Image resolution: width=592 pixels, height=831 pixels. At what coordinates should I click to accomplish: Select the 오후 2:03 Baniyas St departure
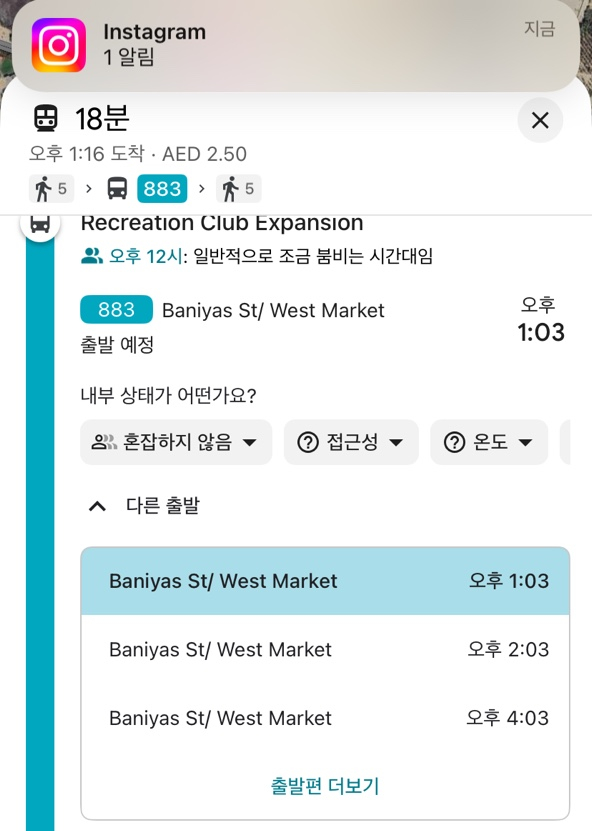pyautogui.click(x=325, y=649)
